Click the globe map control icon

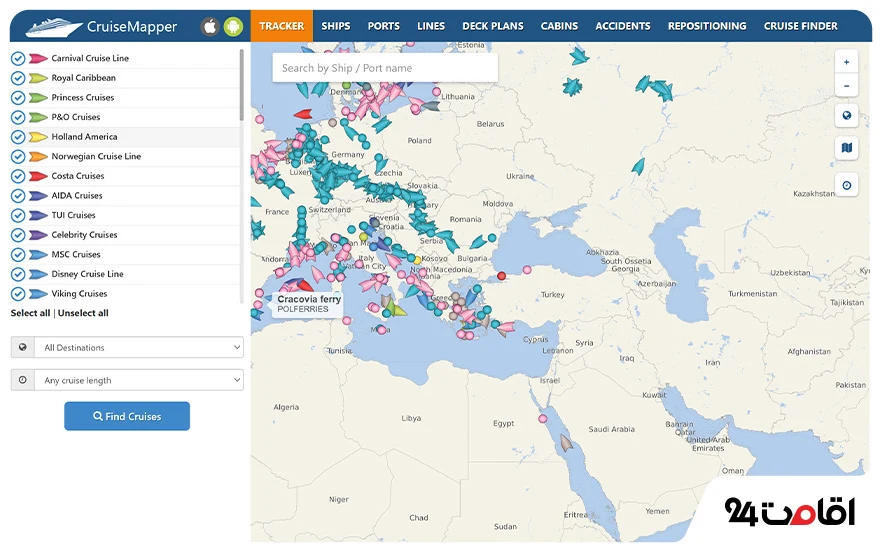click(x=846, y=116)
